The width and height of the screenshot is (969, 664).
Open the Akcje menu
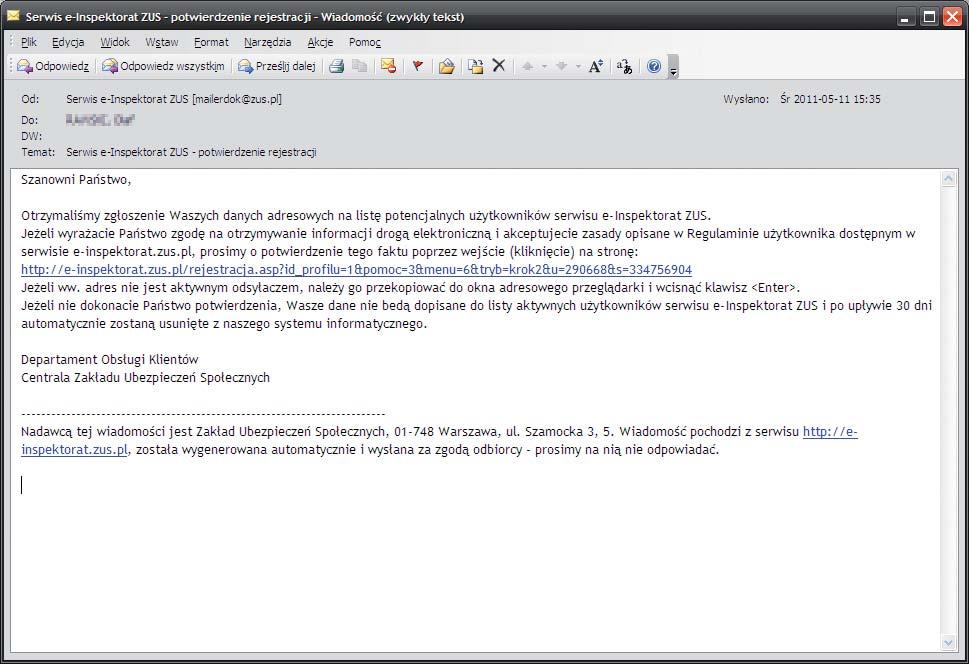320,42
